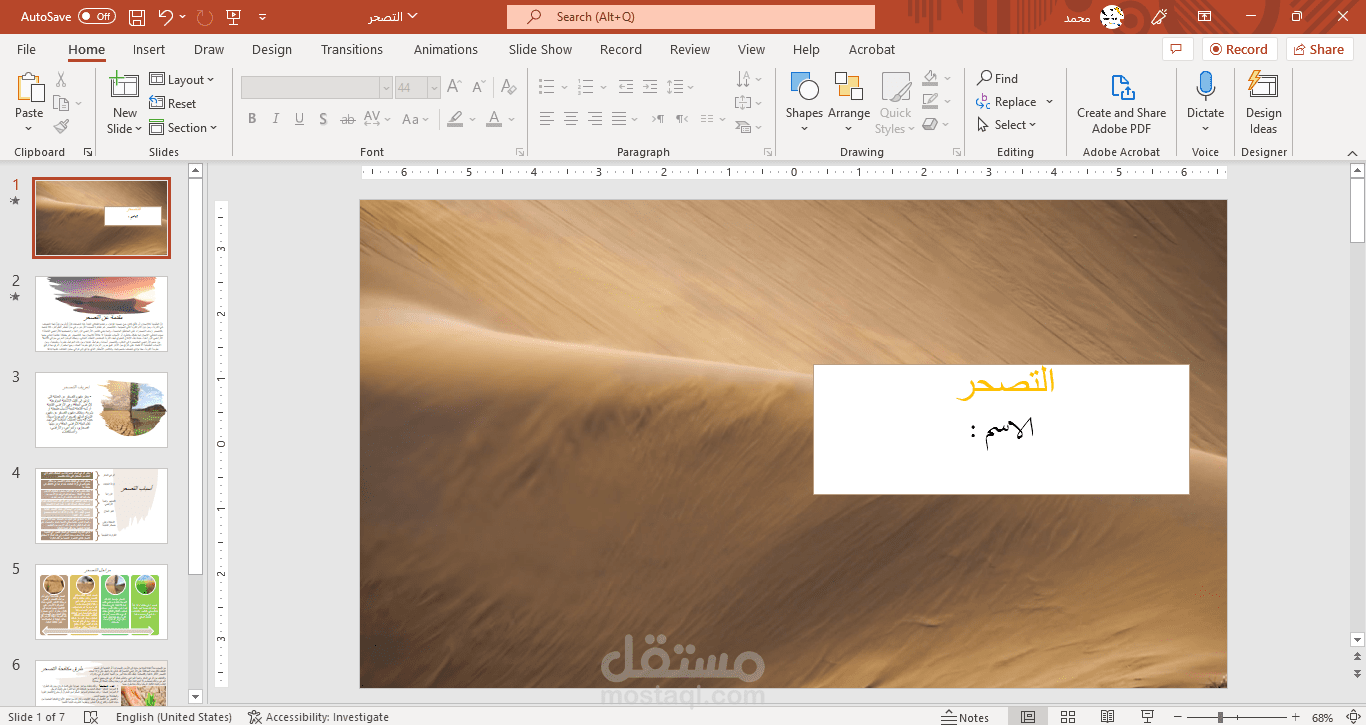
Task: Open the font name combo box arrow
Action: pyautogui.click(x=386, y=88)
